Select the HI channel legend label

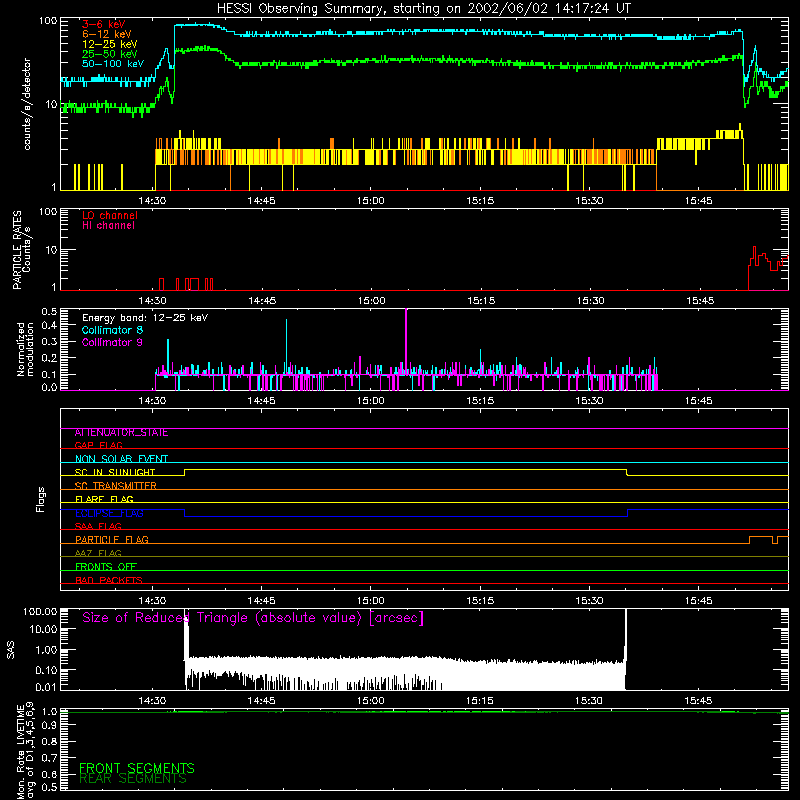(x=108, y=226)
